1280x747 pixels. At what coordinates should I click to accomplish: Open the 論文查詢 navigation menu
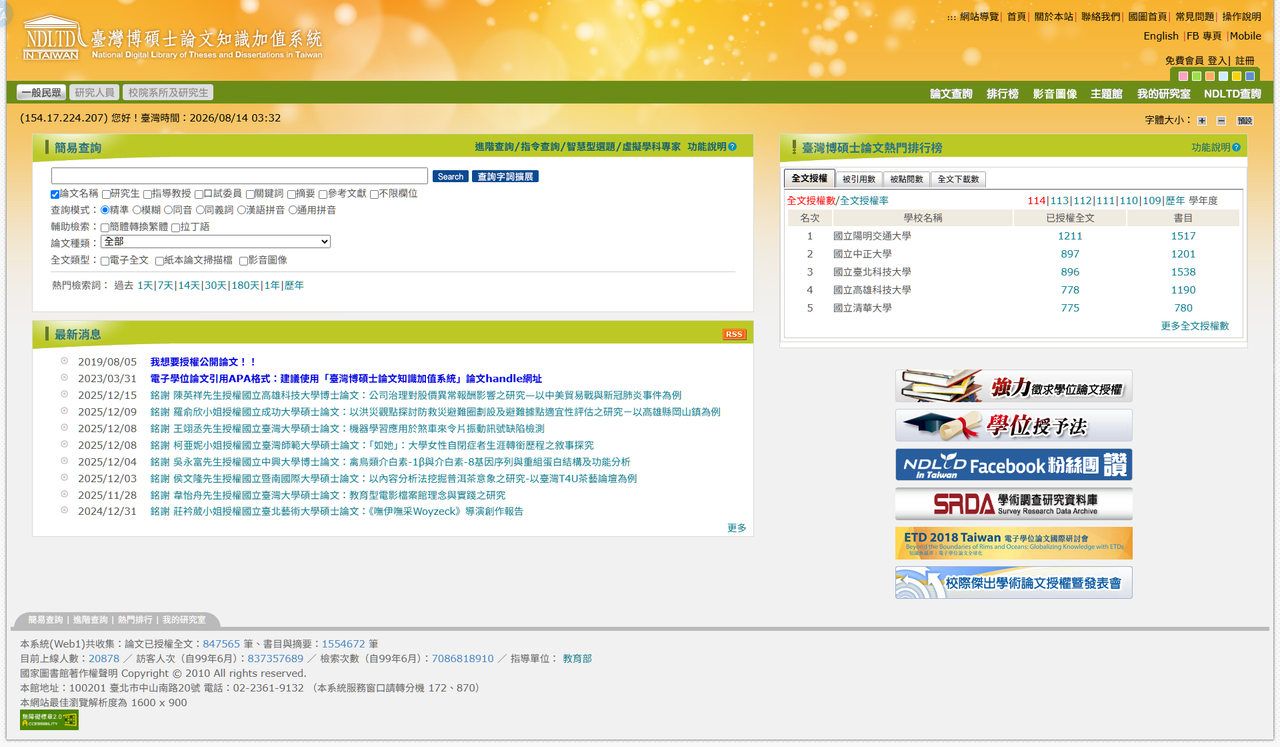pyautogui.click(x=951, y=94)
